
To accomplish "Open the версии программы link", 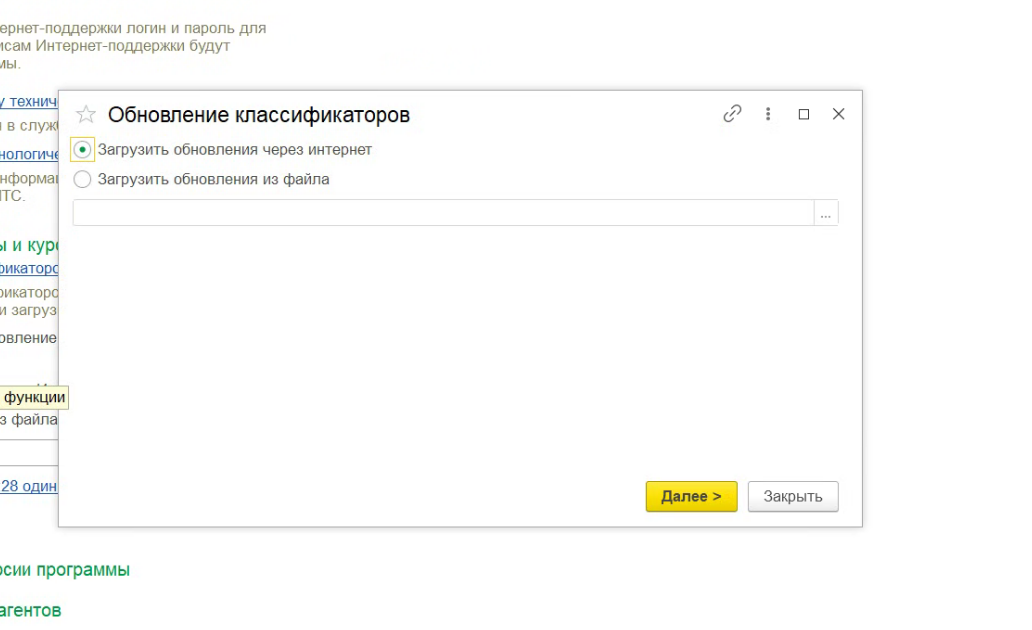I will pyautogui.click(x=65, y=569).
